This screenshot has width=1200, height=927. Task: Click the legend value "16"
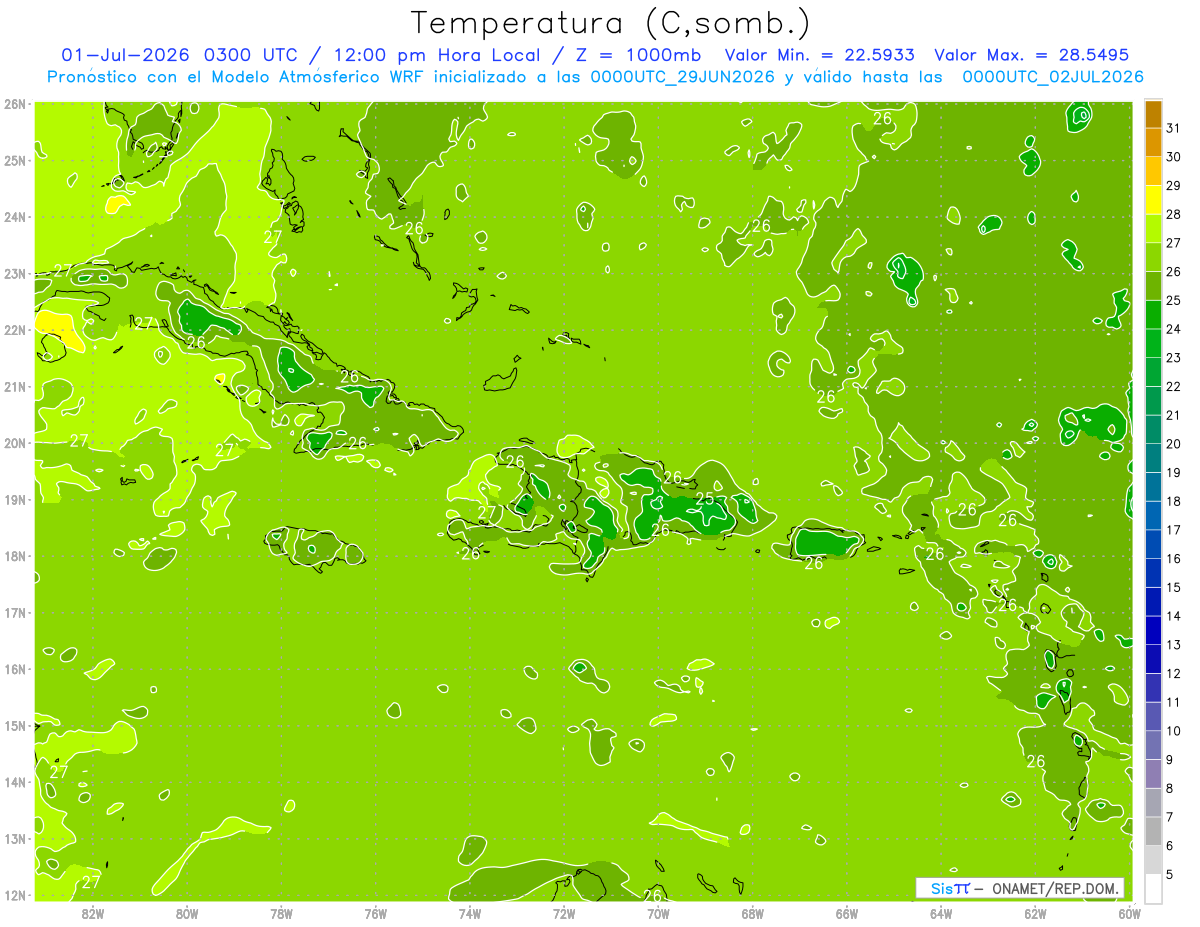pos(1174,558)
